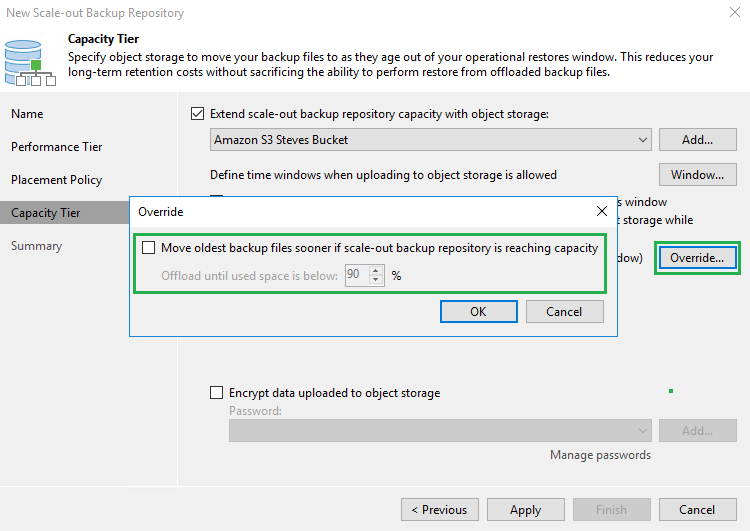750x531 pixels.
Task: Cancel the Override dialog
Action: [564, 312]
